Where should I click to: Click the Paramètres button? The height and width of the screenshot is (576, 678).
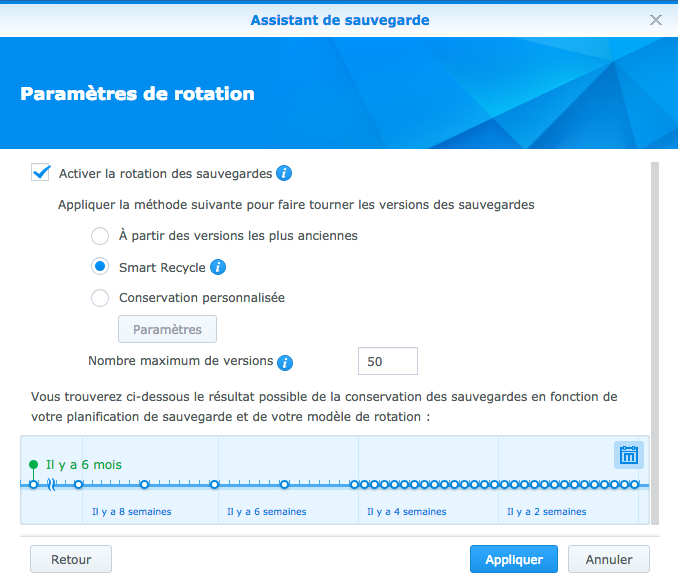pos(167,329)
